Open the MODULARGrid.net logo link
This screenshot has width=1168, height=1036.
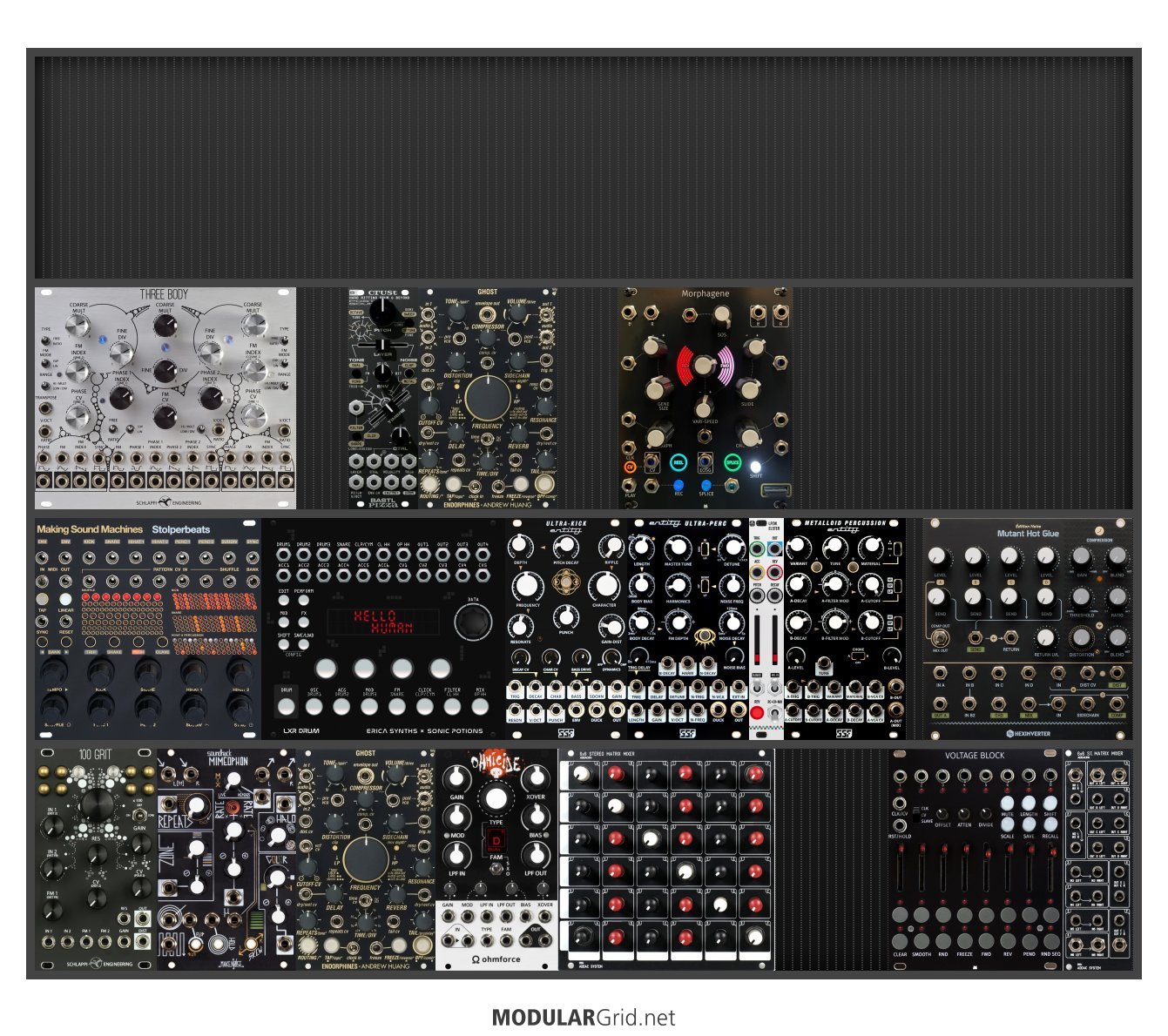click(584, 1017)
